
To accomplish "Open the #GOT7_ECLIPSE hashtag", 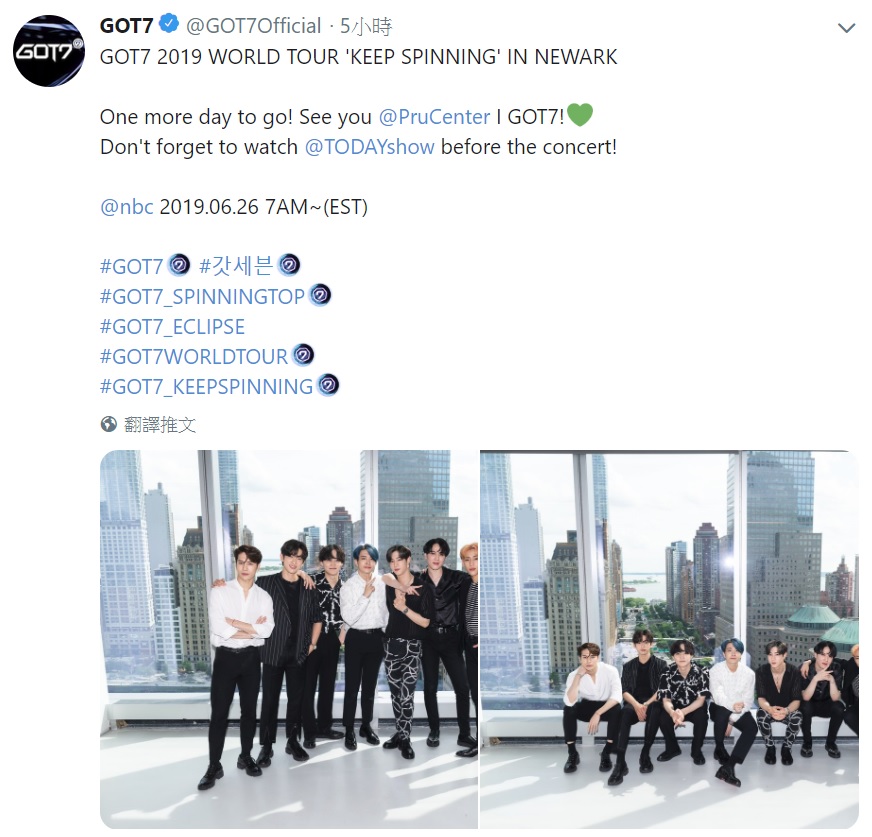I will coord(172,326).
